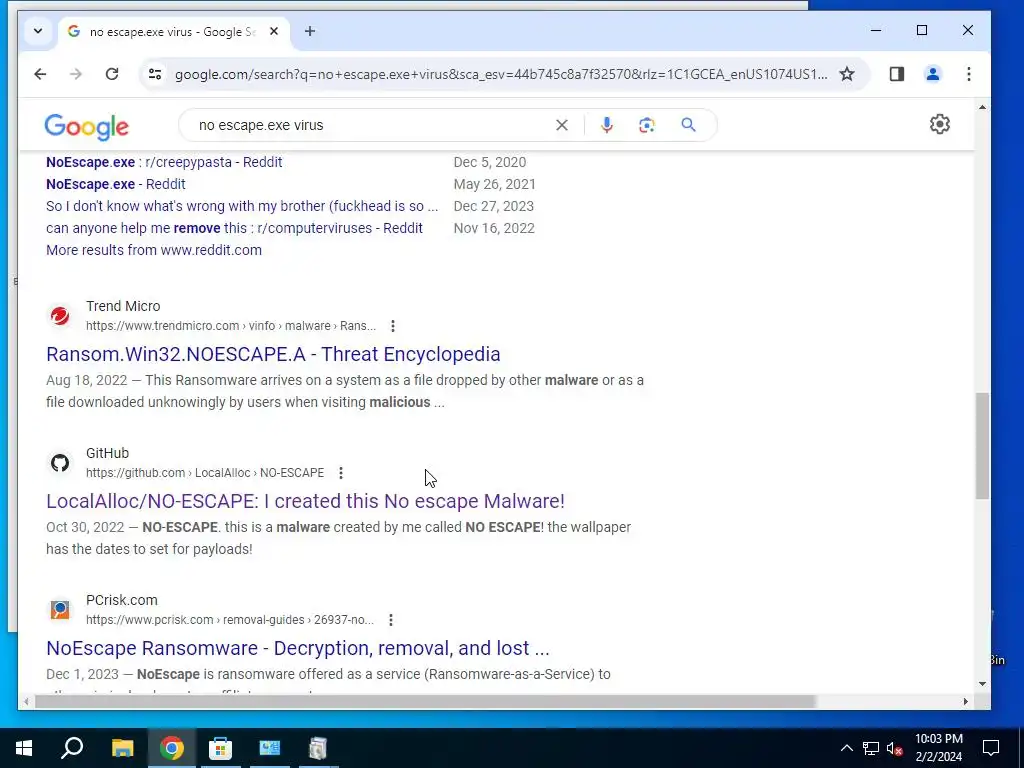
Task: Open 'can anyone help me remove this' link
Action: click(x=234, y=228)
